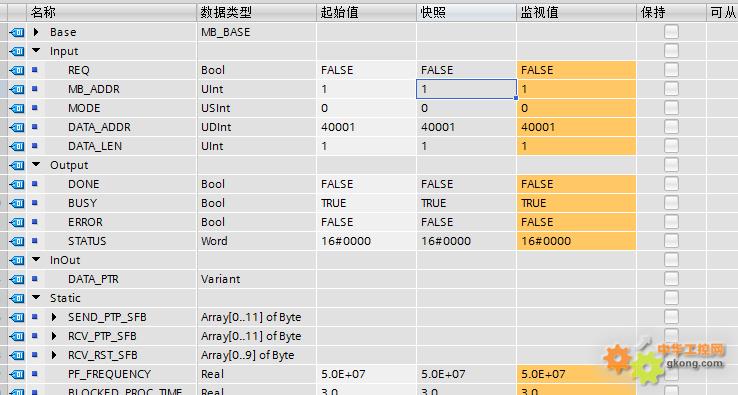Click the DB icon beside the Base row

(17, 32)
